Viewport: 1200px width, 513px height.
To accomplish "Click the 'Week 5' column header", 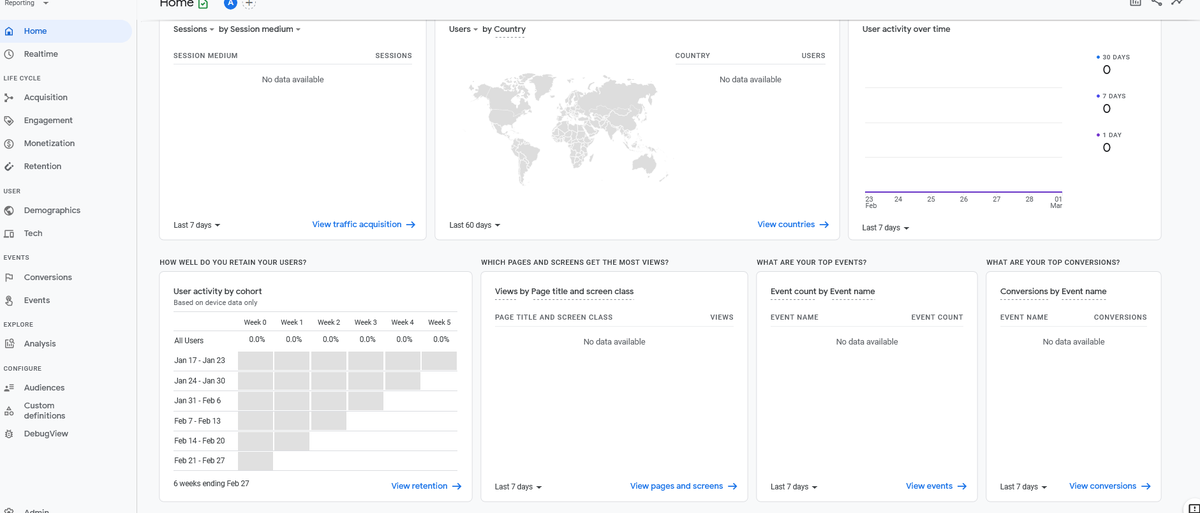I will 439,323.
